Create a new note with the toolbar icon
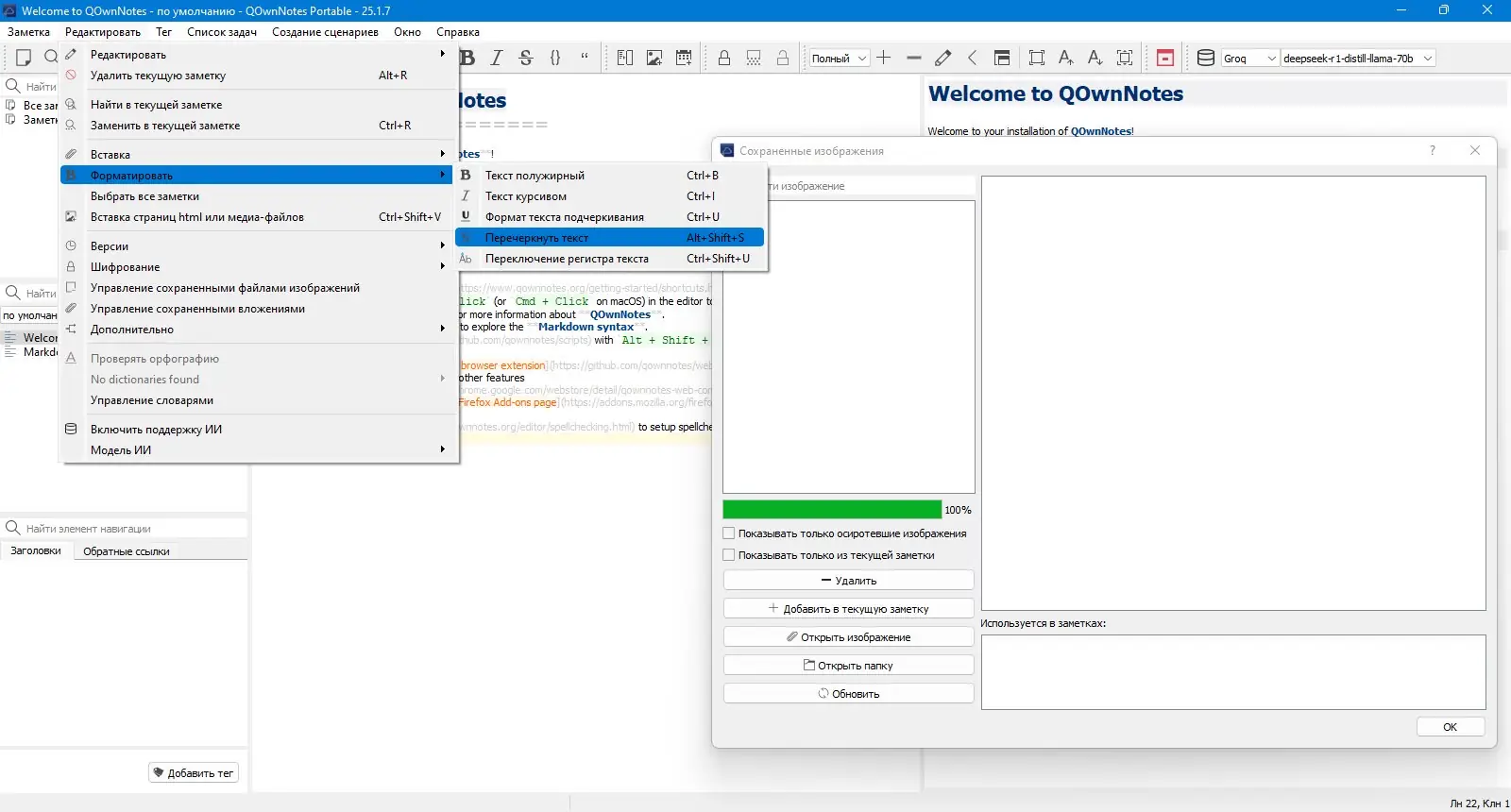The height and width of the screenshot is (812, 1511). 24,58
